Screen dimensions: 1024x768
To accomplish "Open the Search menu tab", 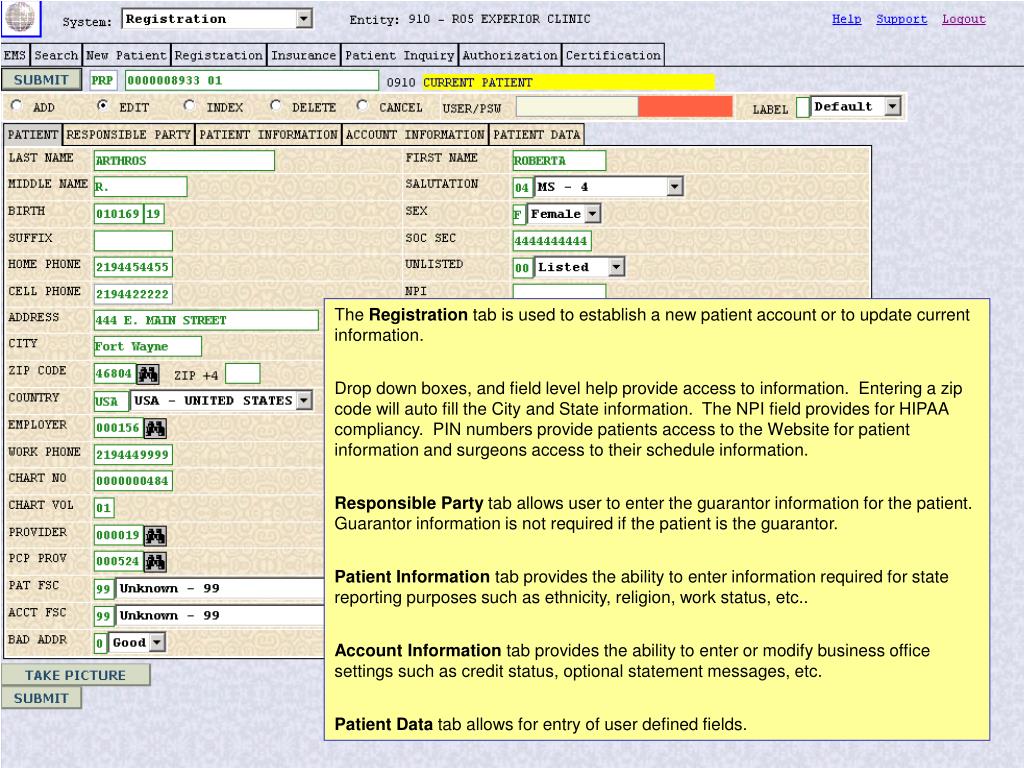I will pyautogui.click(x=56, y=56).
